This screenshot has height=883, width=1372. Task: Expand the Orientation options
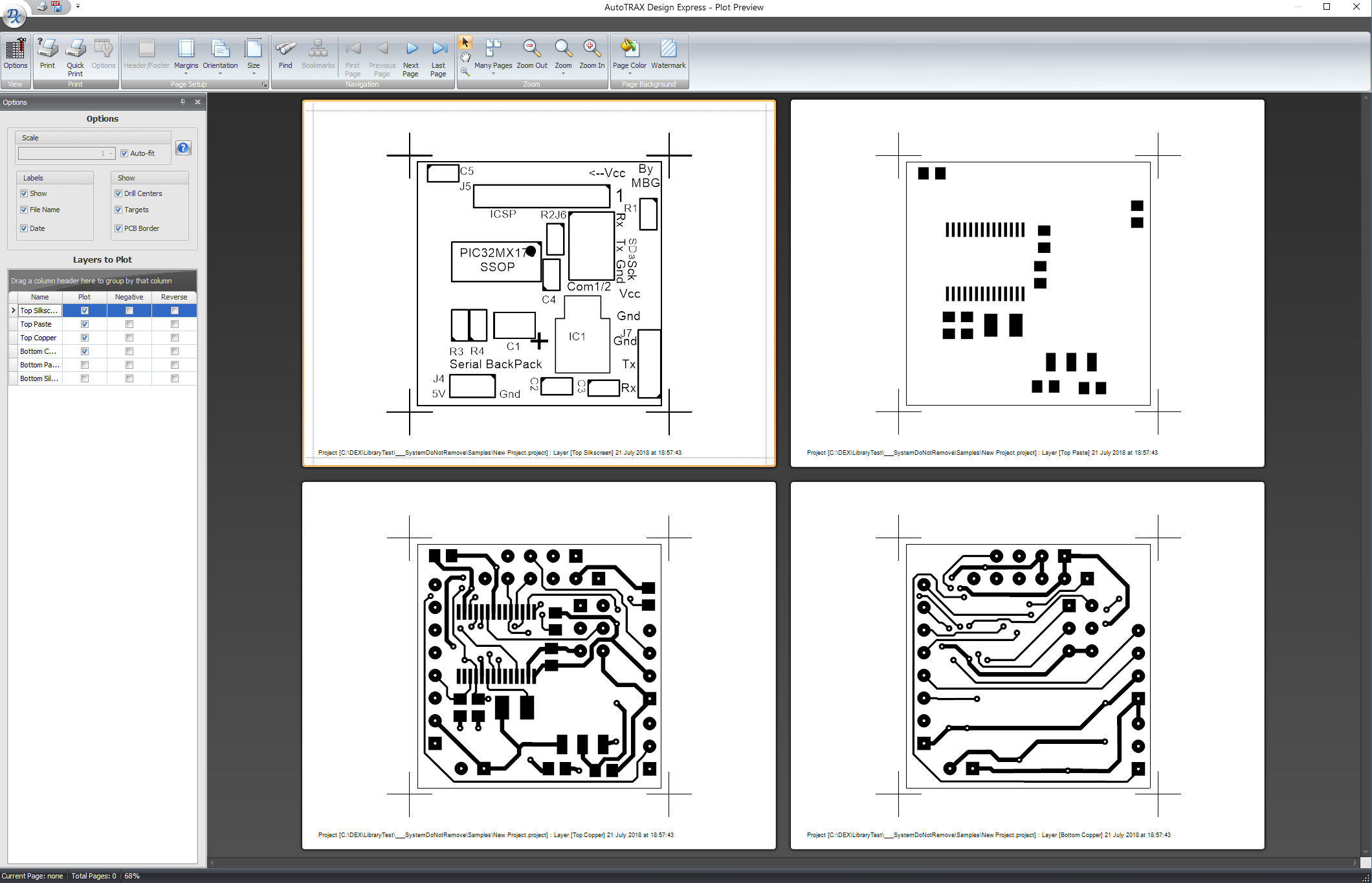point(220,73)
